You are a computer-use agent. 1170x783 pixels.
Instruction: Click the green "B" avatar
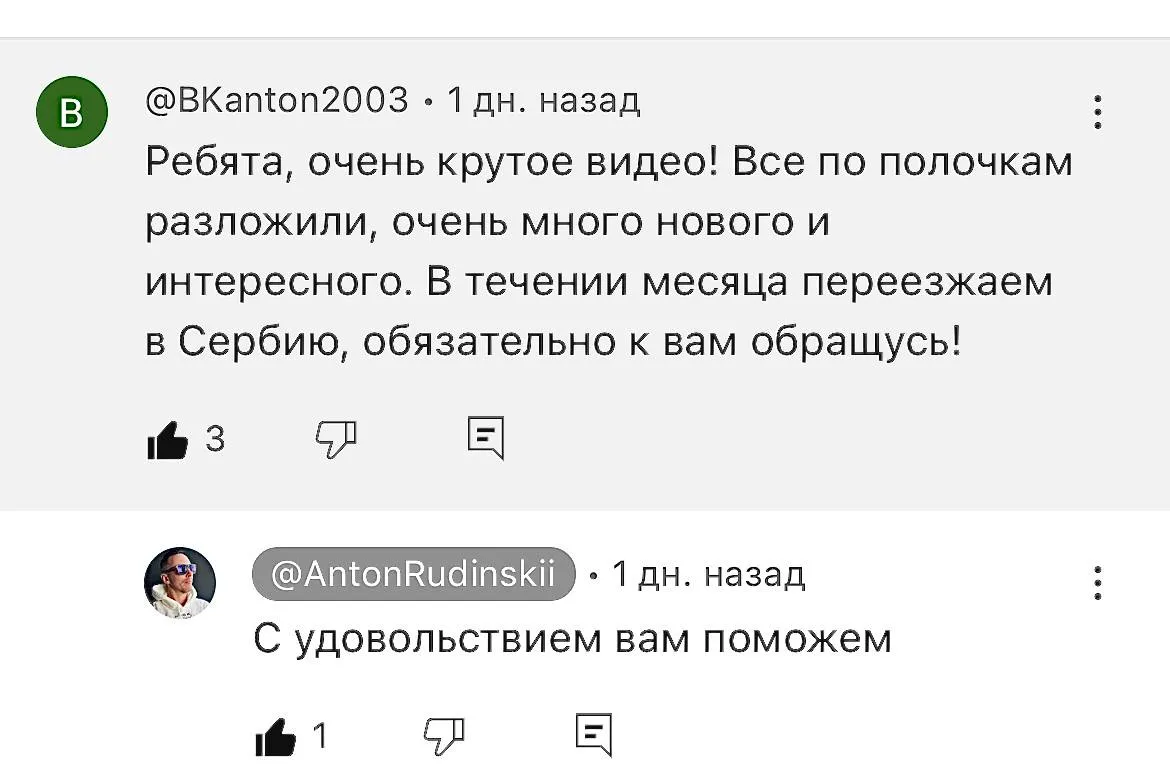click(x=71, y=113)
